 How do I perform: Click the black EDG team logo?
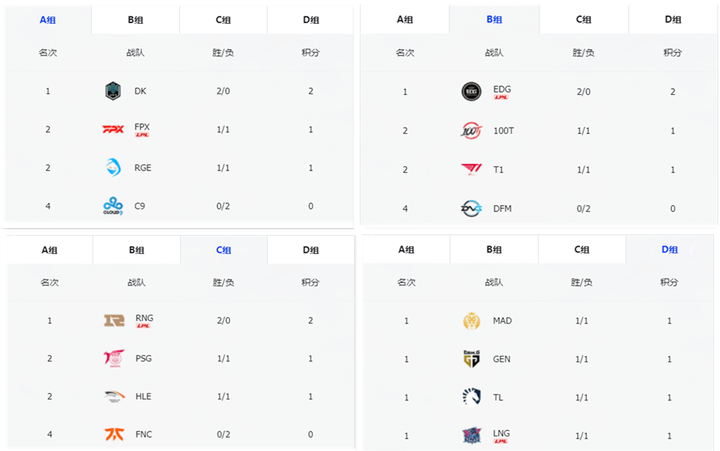pos(471,91)
